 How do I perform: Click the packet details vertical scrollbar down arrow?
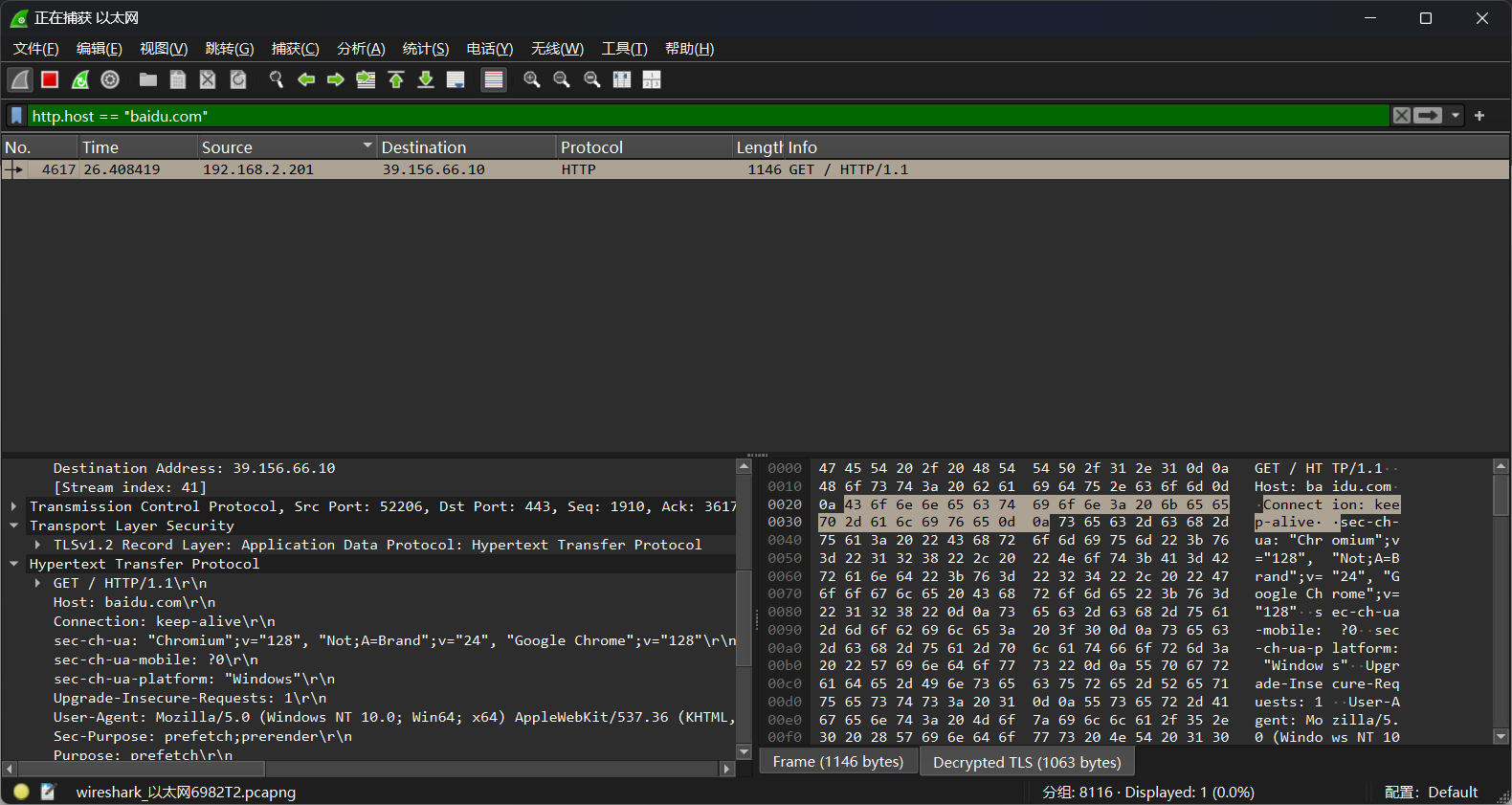pyautogui.click(x=744, y=752)
